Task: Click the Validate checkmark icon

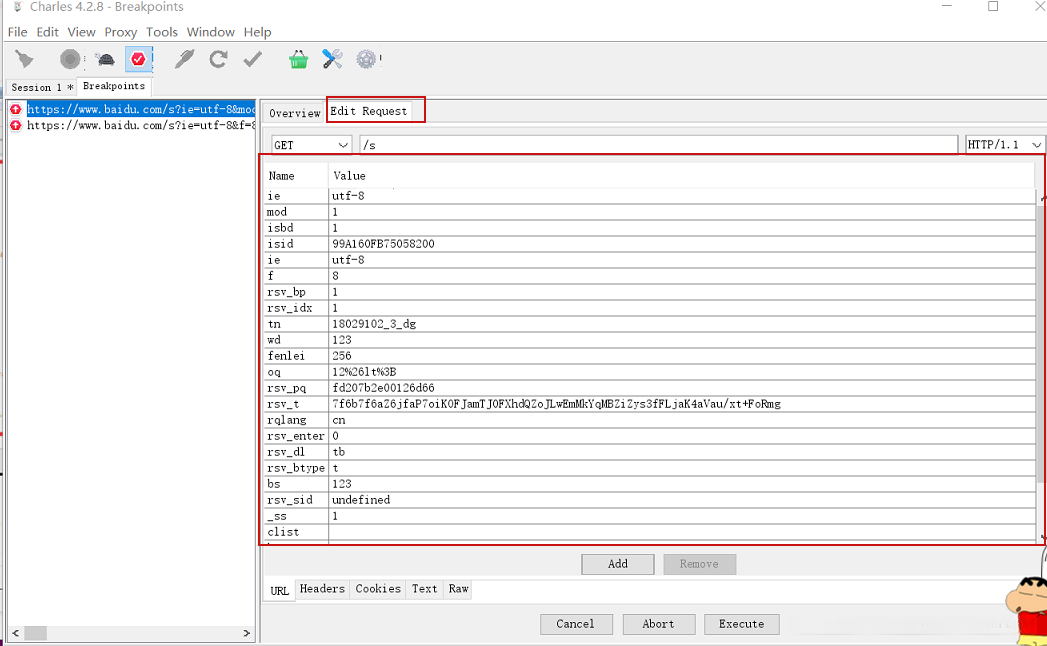Action: [252, 59]
